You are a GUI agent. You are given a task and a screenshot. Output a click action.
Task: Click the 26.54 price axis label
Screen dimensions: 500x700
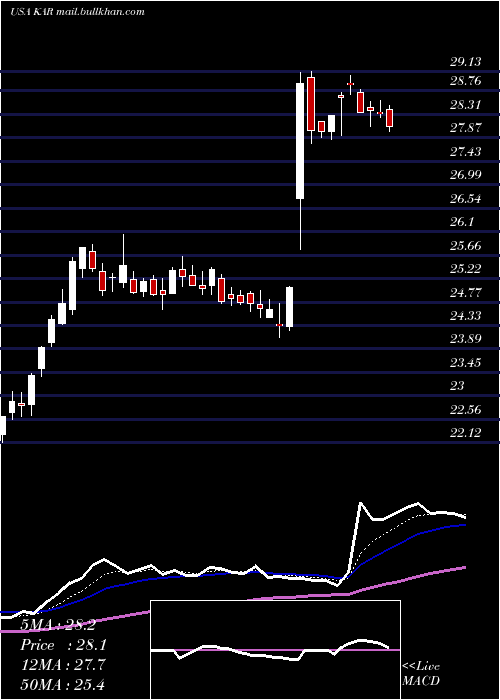pos(465,199)
